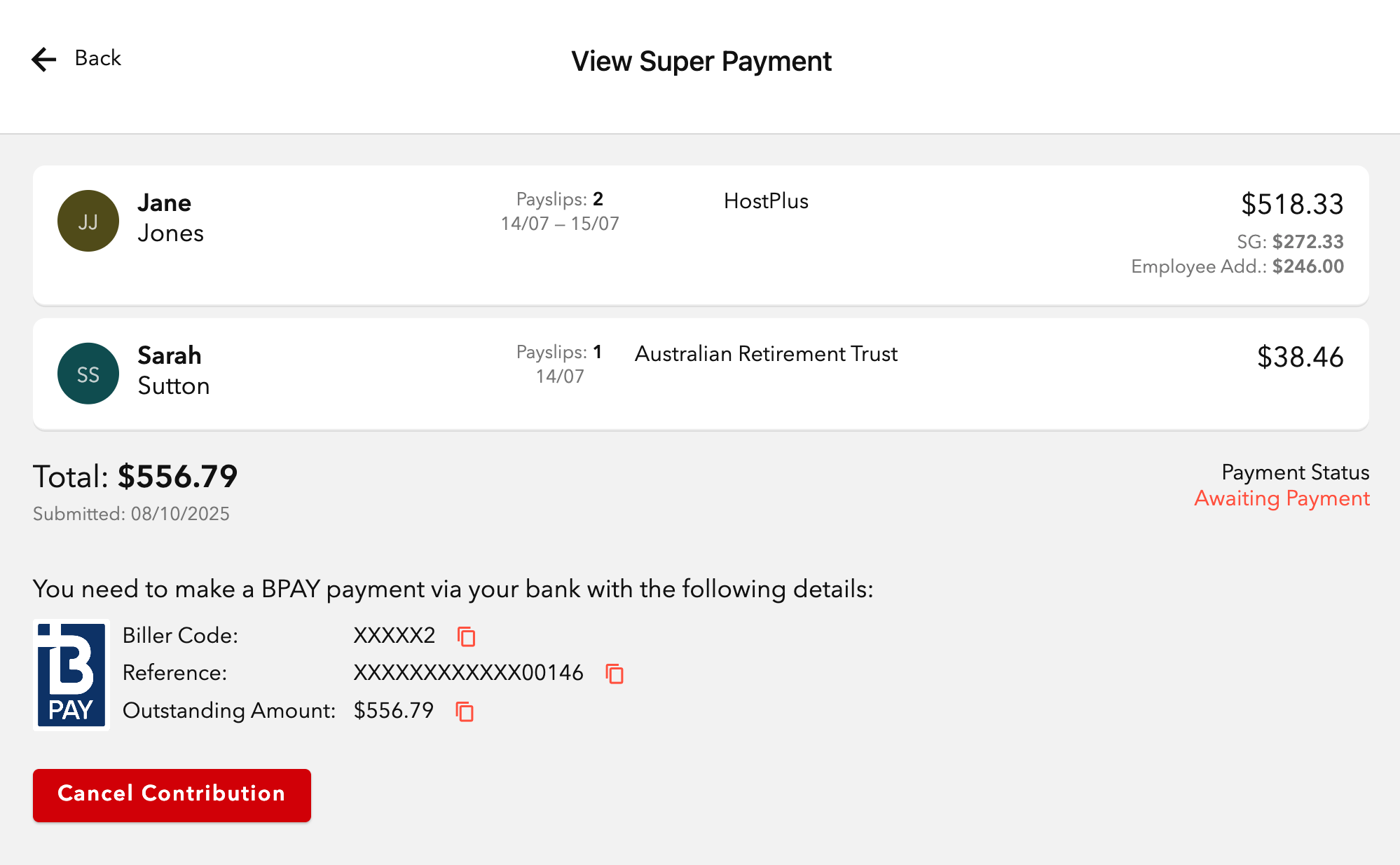Copy the Outstanding Amount value
Image resolution: width=1400 pixels, height=865 pixels.
coord(465,711)
